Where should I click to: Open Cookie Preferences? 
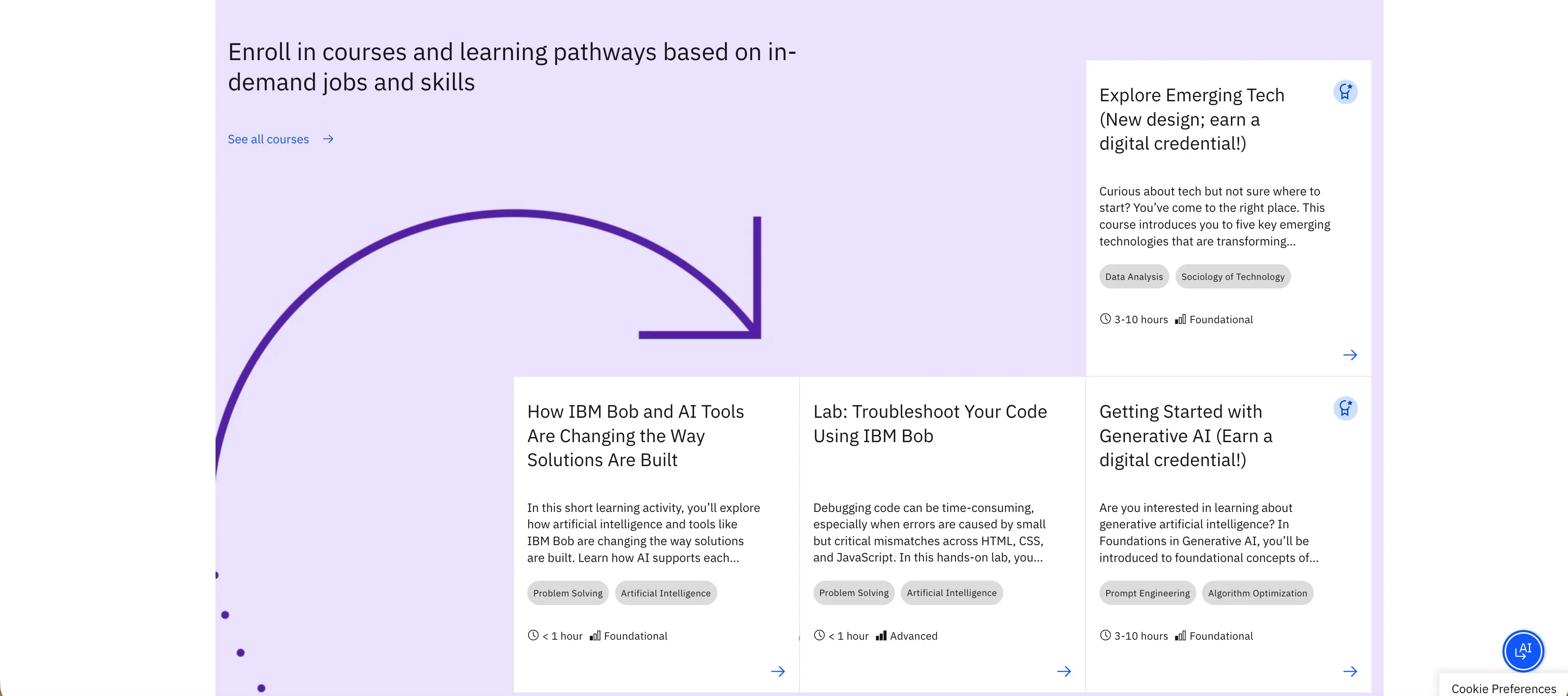point(1503,688)
